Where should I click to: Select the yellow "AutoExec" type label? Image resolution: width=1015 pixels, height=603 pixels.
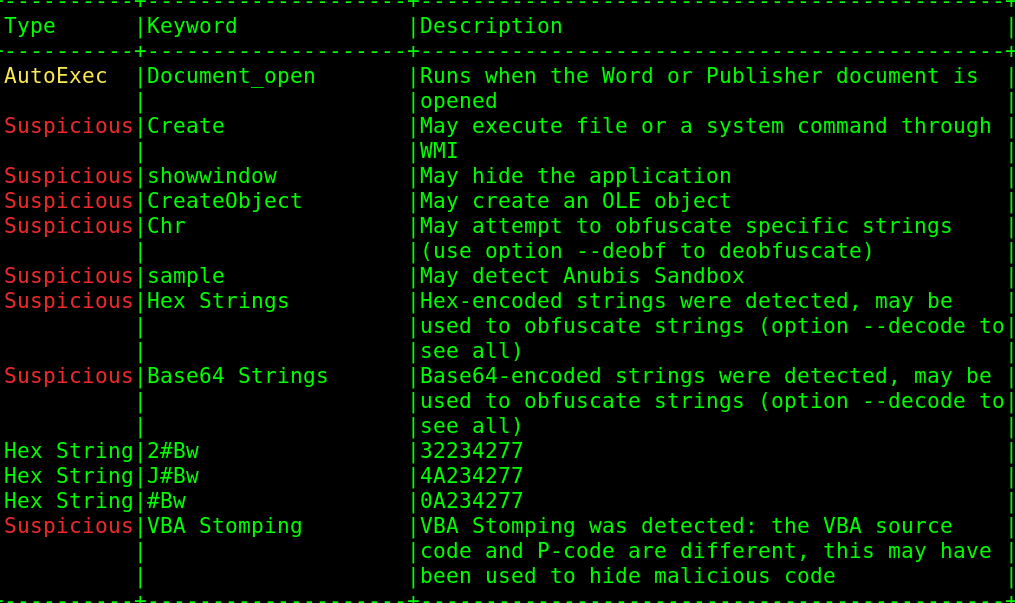pyautogui.click(x=56, y=77)
